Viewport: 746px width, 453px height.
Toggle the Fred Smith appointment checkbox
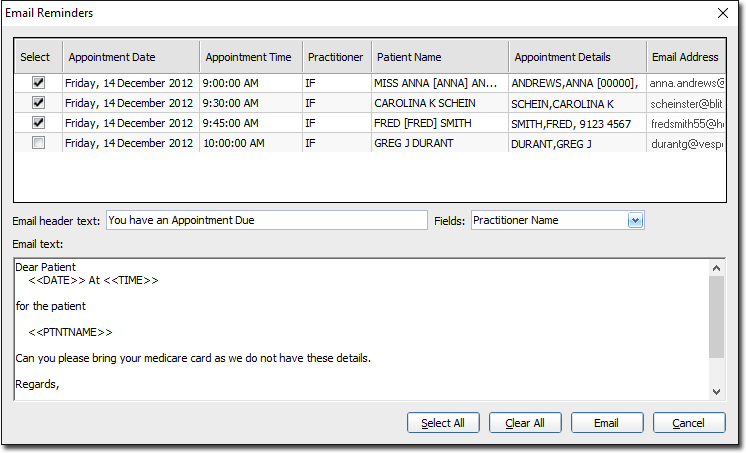tap(38, 123)
